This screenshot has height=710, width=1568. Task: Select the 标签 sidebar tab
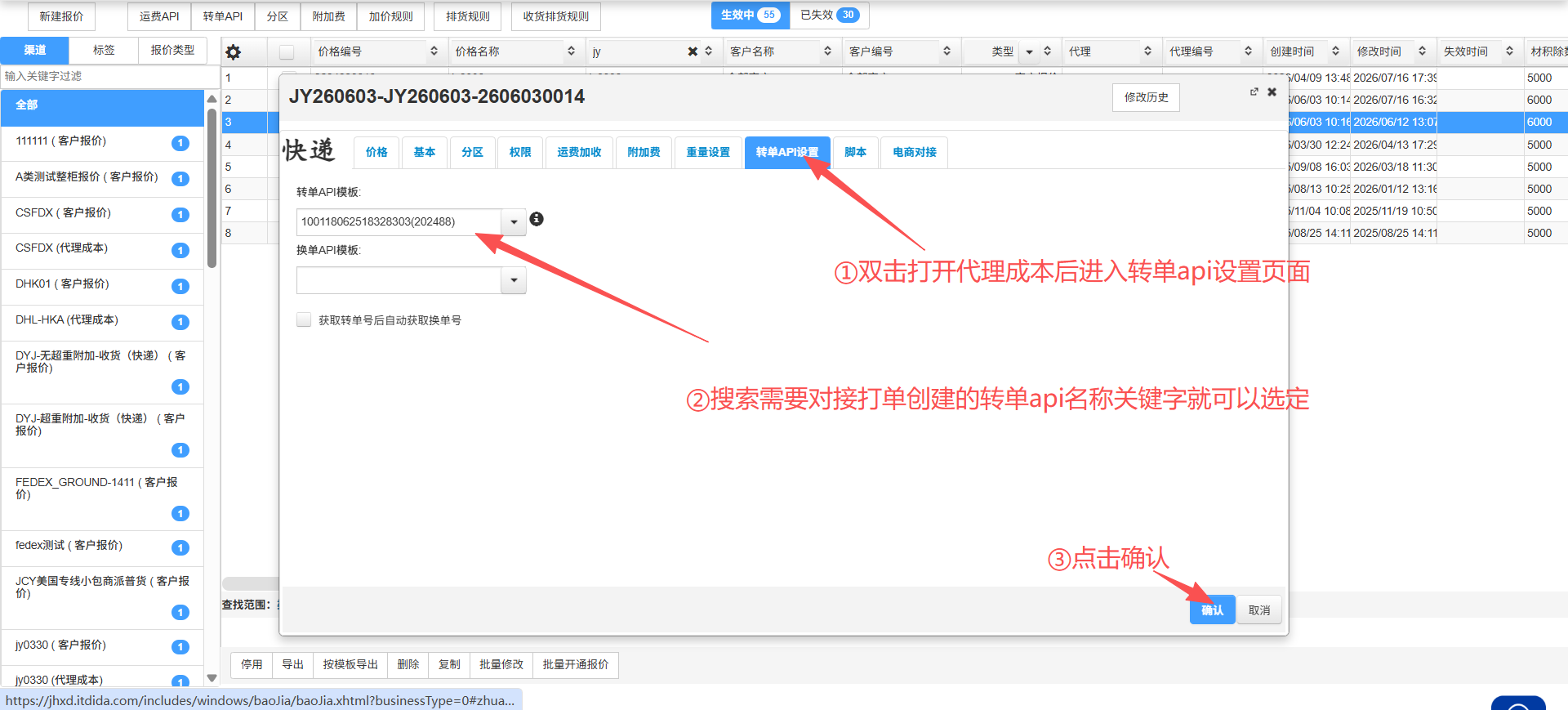(x=104, y=50)
